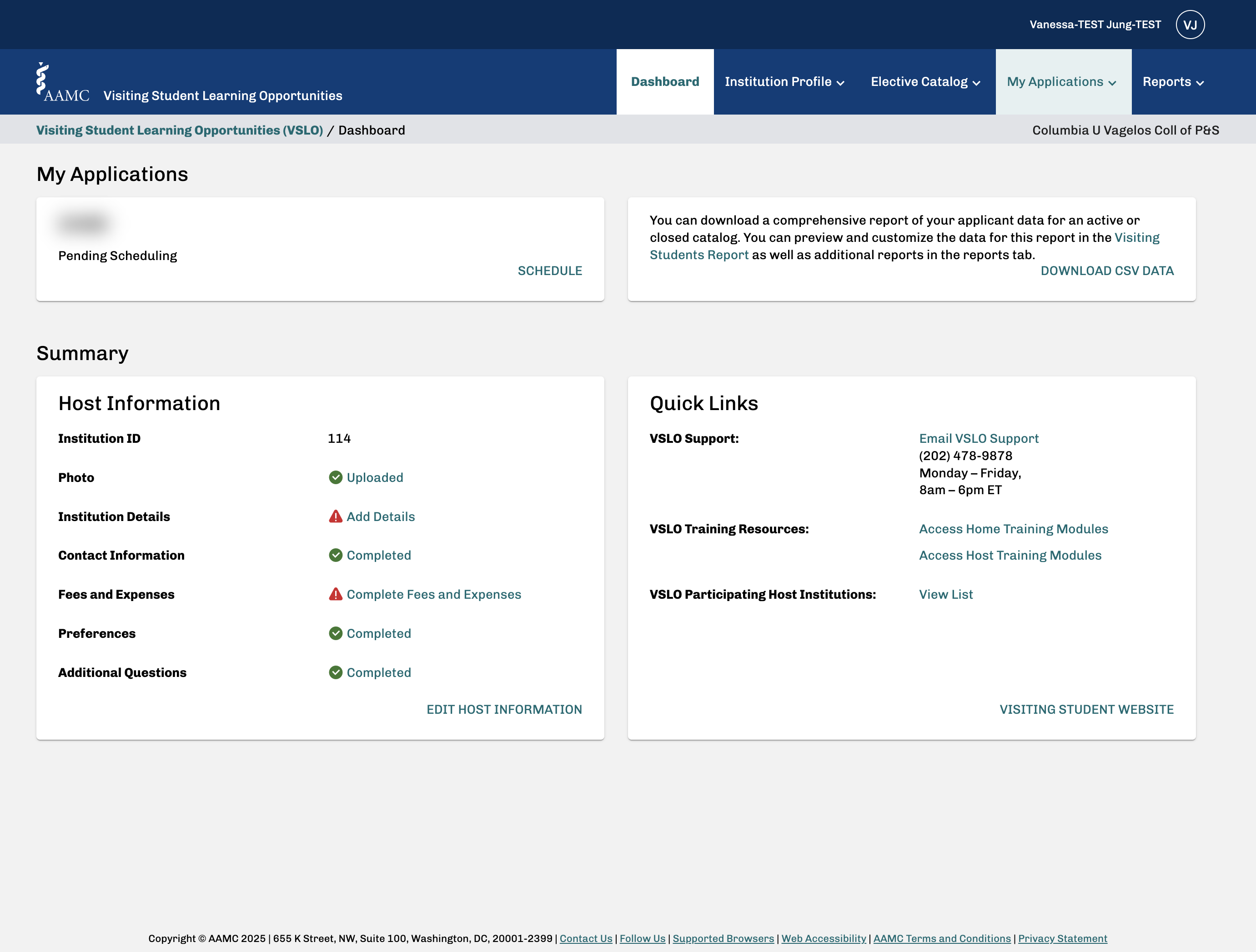Click the red warning icon for Fees and Expenses

tap(336, 594)
